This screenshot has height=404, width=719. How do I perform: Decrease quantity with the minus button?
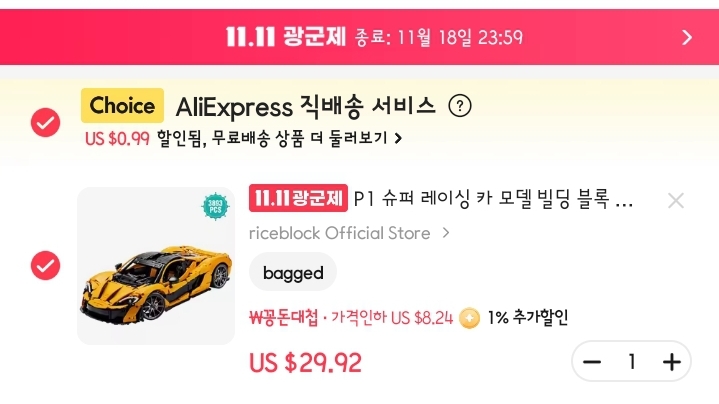pyautogui.click(x=592, y=362)
